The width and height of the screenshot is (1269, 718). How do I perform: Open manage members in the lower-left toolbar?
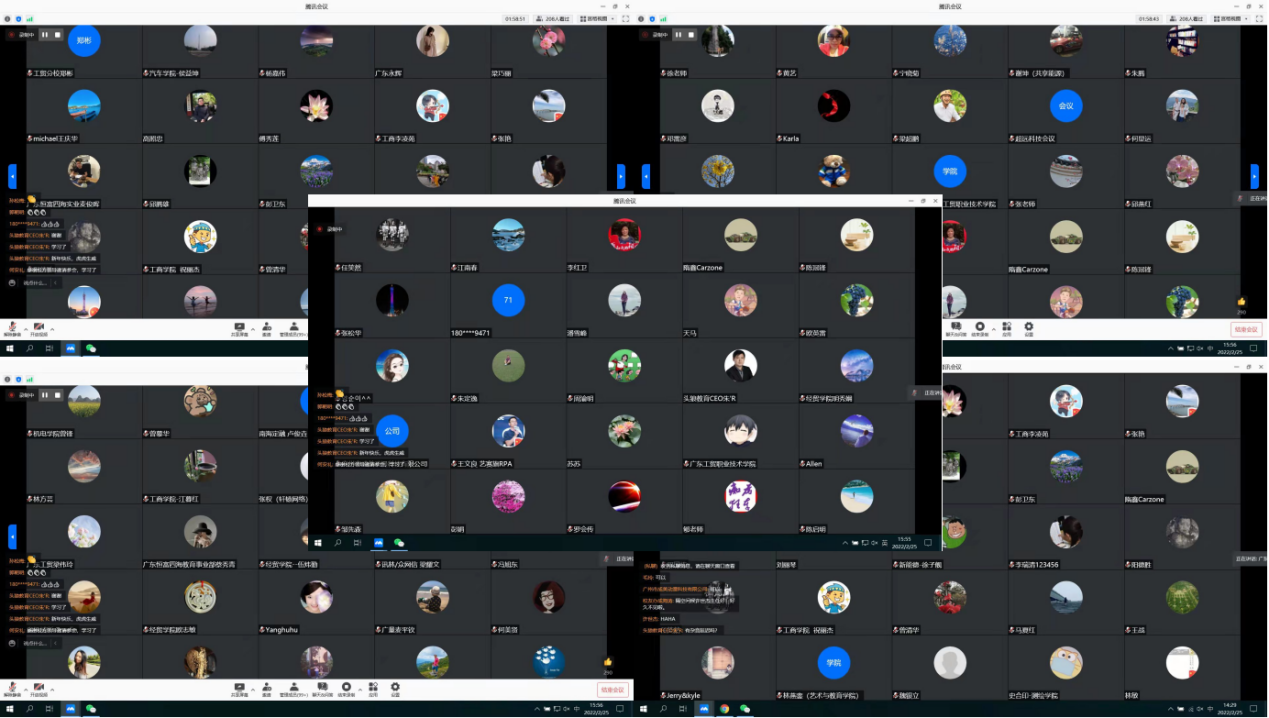[x=294, y=688]
